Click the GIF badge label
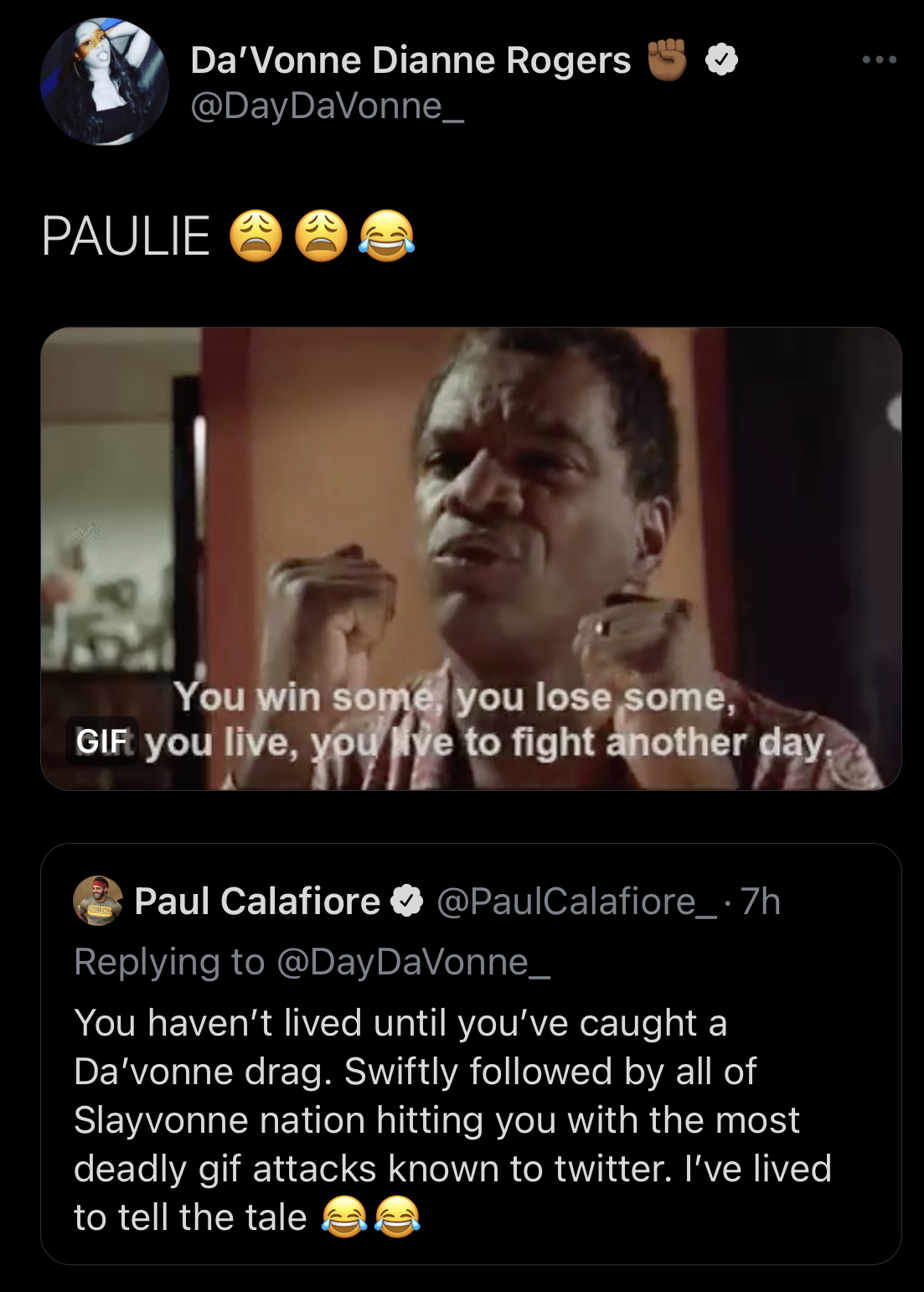The width and height of the screenshot is (924, 1292). (x=102, y=741)
